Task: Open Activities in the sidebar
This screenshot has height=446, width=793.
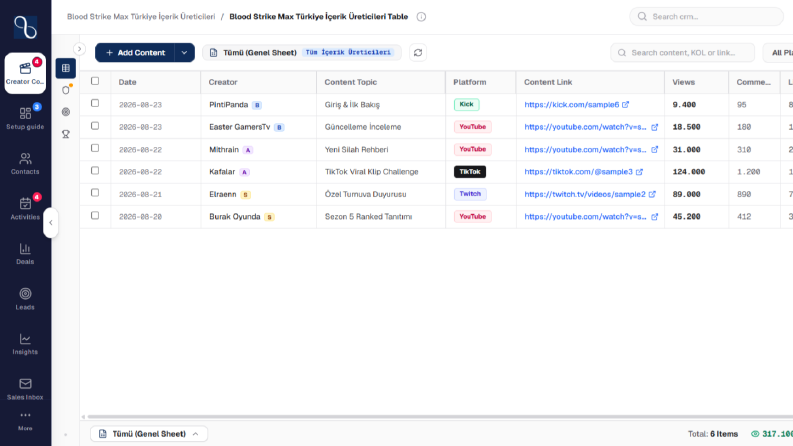Action: coord(25,208)
